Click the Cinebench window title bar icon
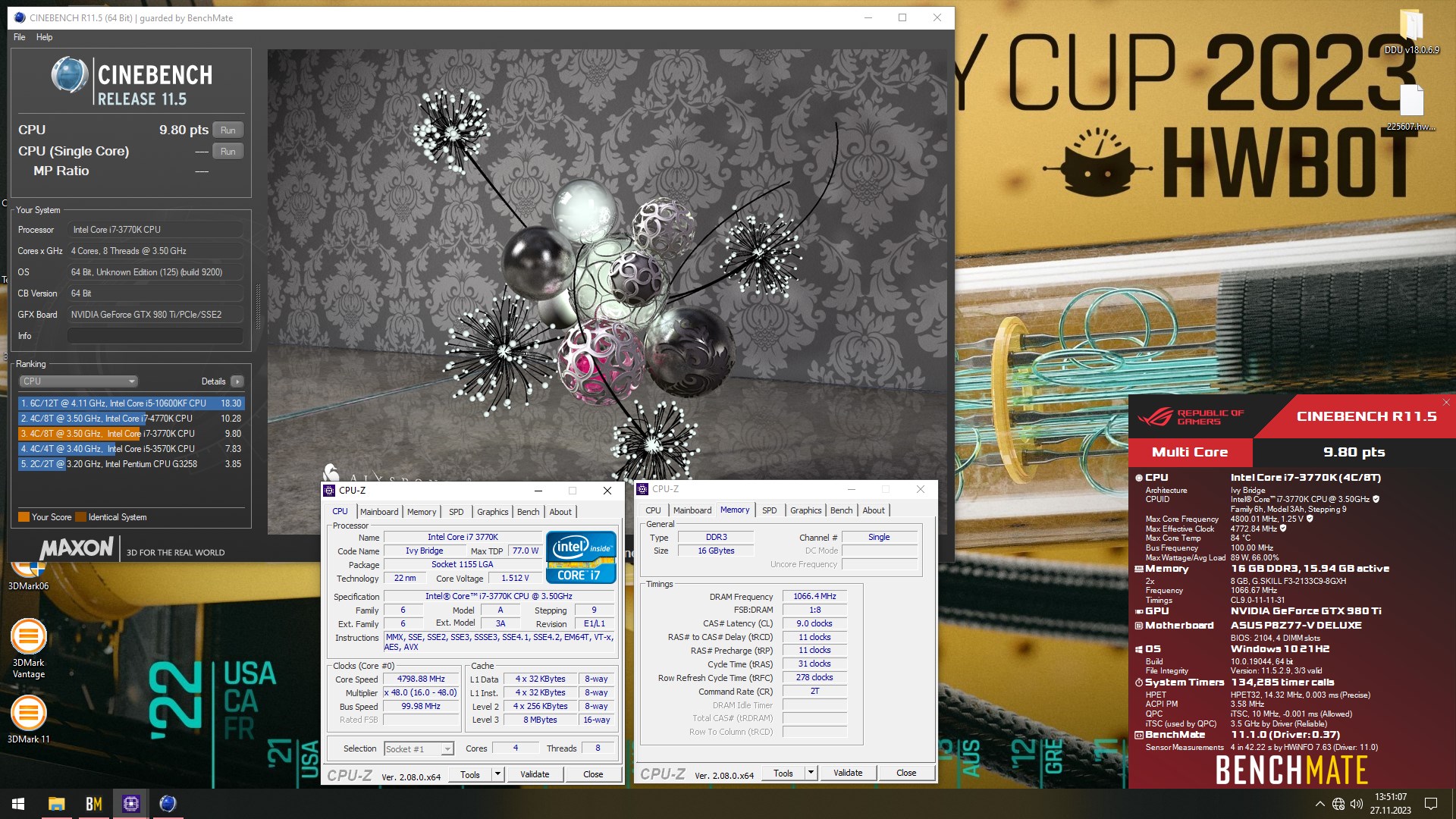Viewport: 1456px width, 819px height. (19, 17)
